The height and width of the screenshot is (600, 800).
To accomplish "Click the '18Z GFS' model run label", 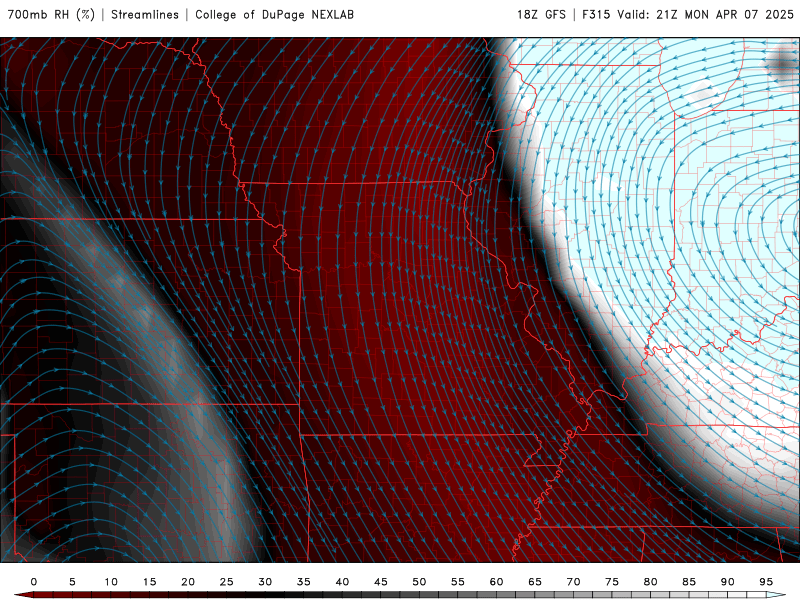I will tap(541, 14).
